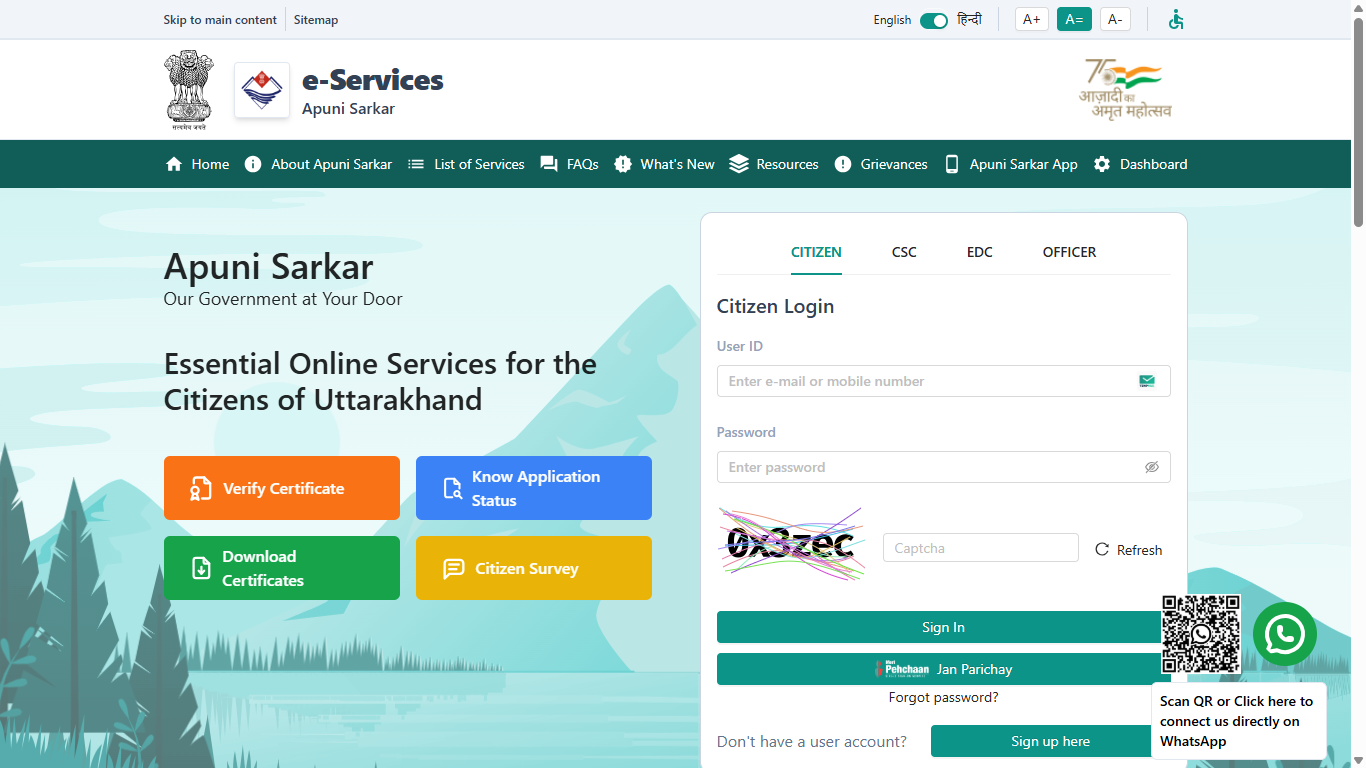Image resolution: width=1366 pixels, height=768 pixels.
Task: Click the Apuni Sarkar App phone icon
Action: click(x=952, y=164)
